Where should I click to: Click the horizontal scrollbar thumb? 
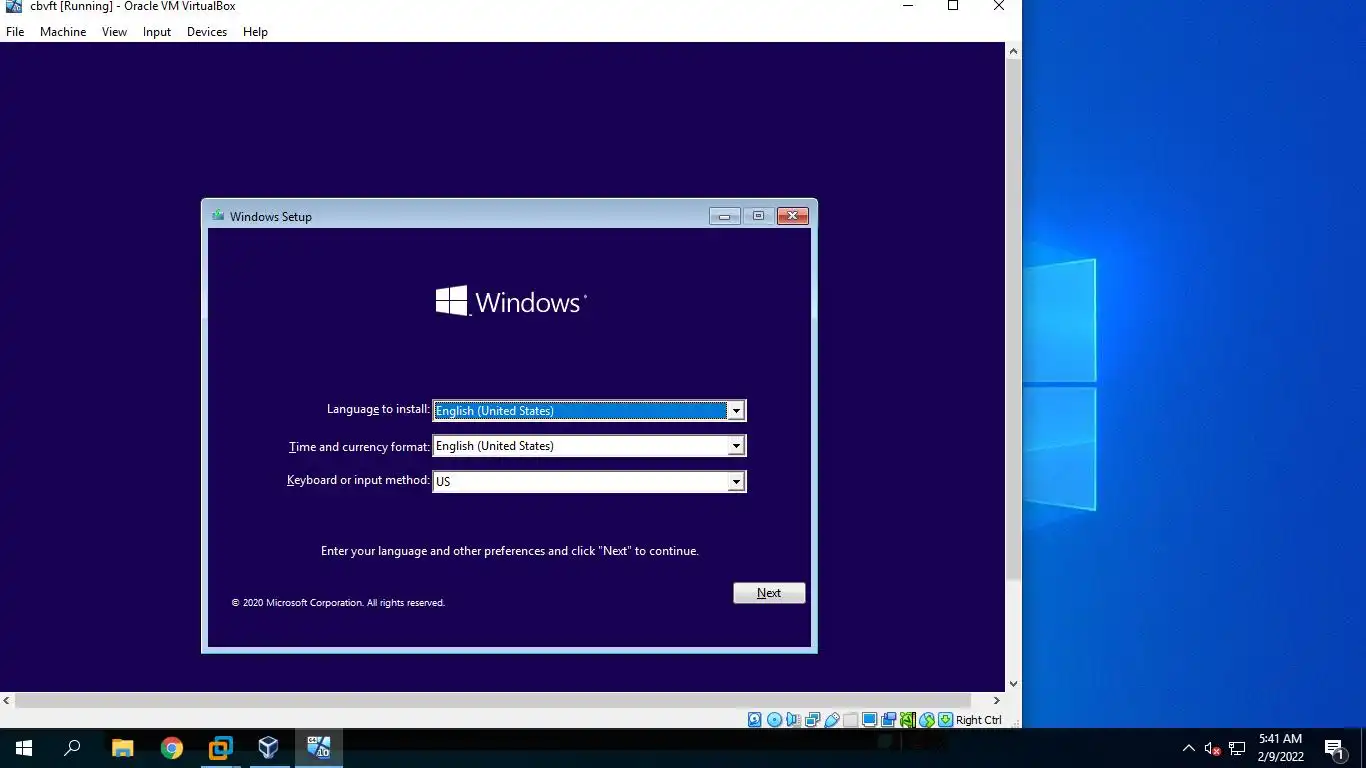[x=493, y=700]
